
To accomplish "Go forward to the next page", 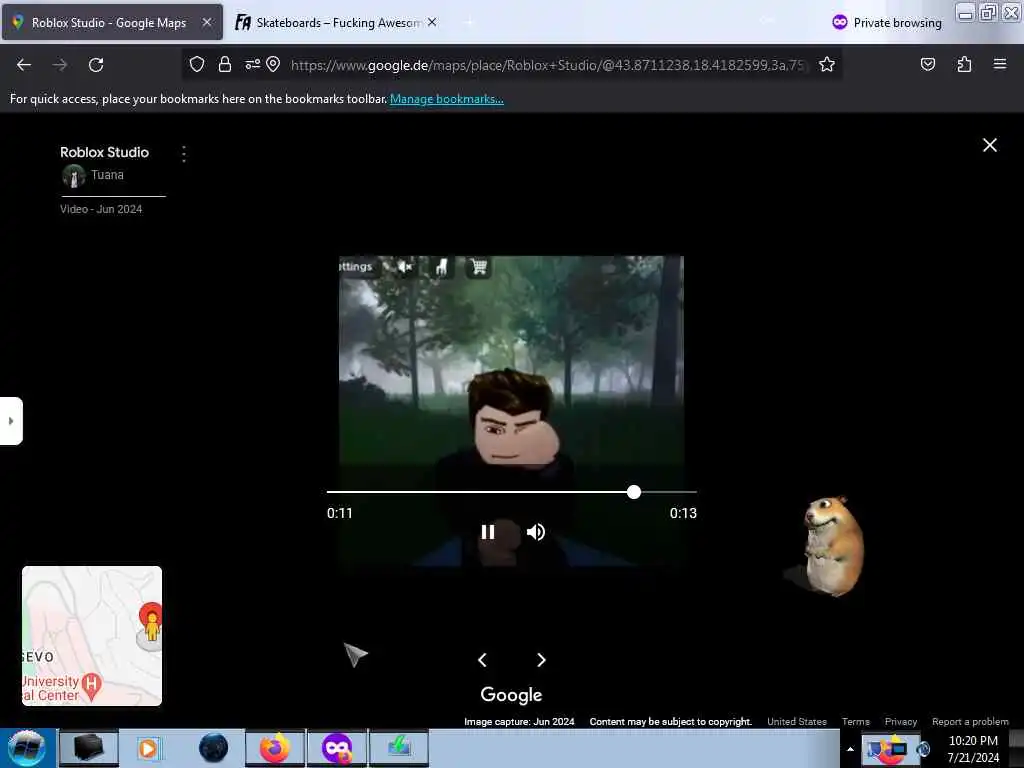I will [60, 65].
